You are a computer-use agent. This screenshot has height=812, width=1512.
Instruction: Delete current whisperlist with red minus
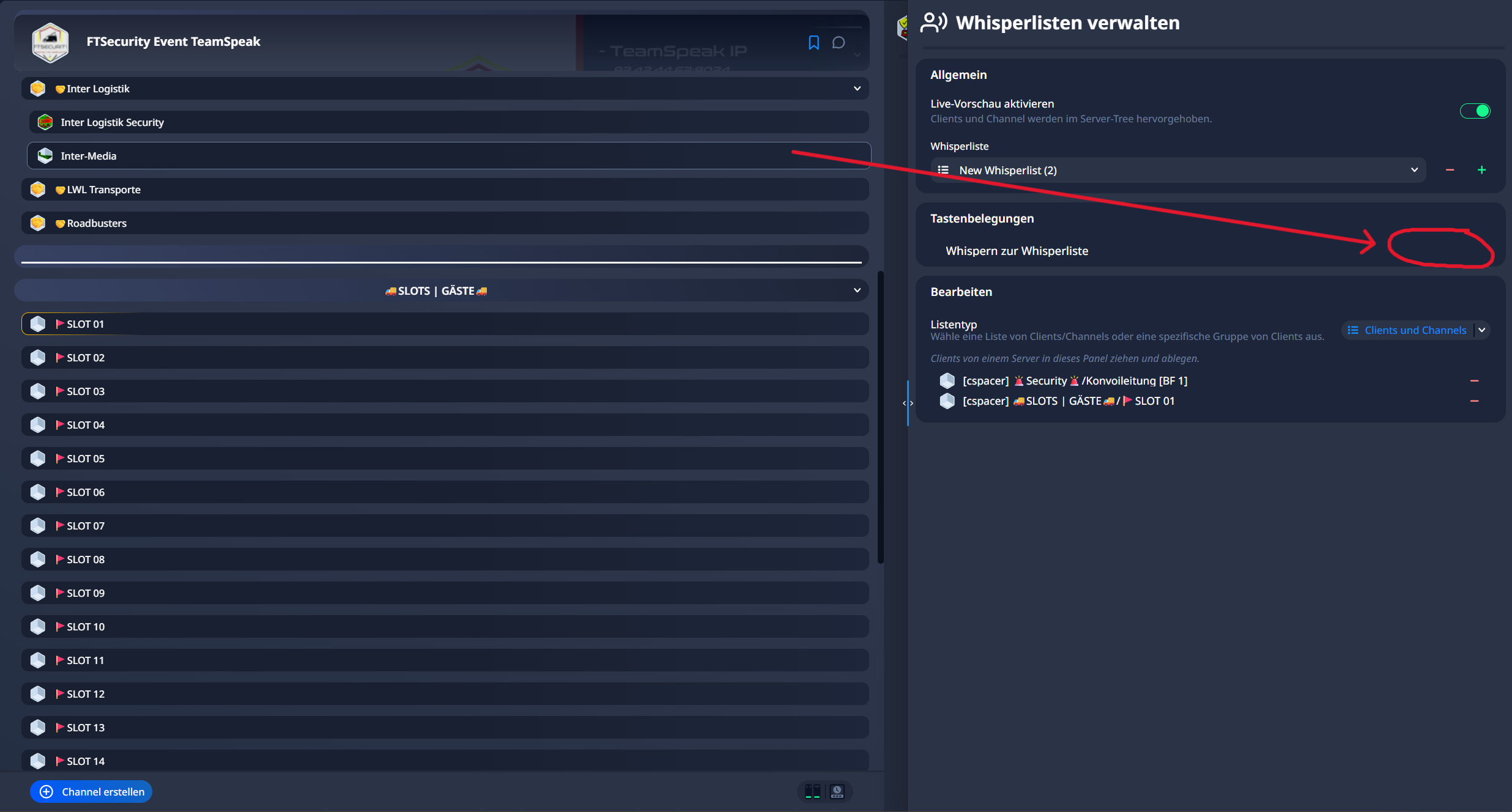coord(1450,170)
